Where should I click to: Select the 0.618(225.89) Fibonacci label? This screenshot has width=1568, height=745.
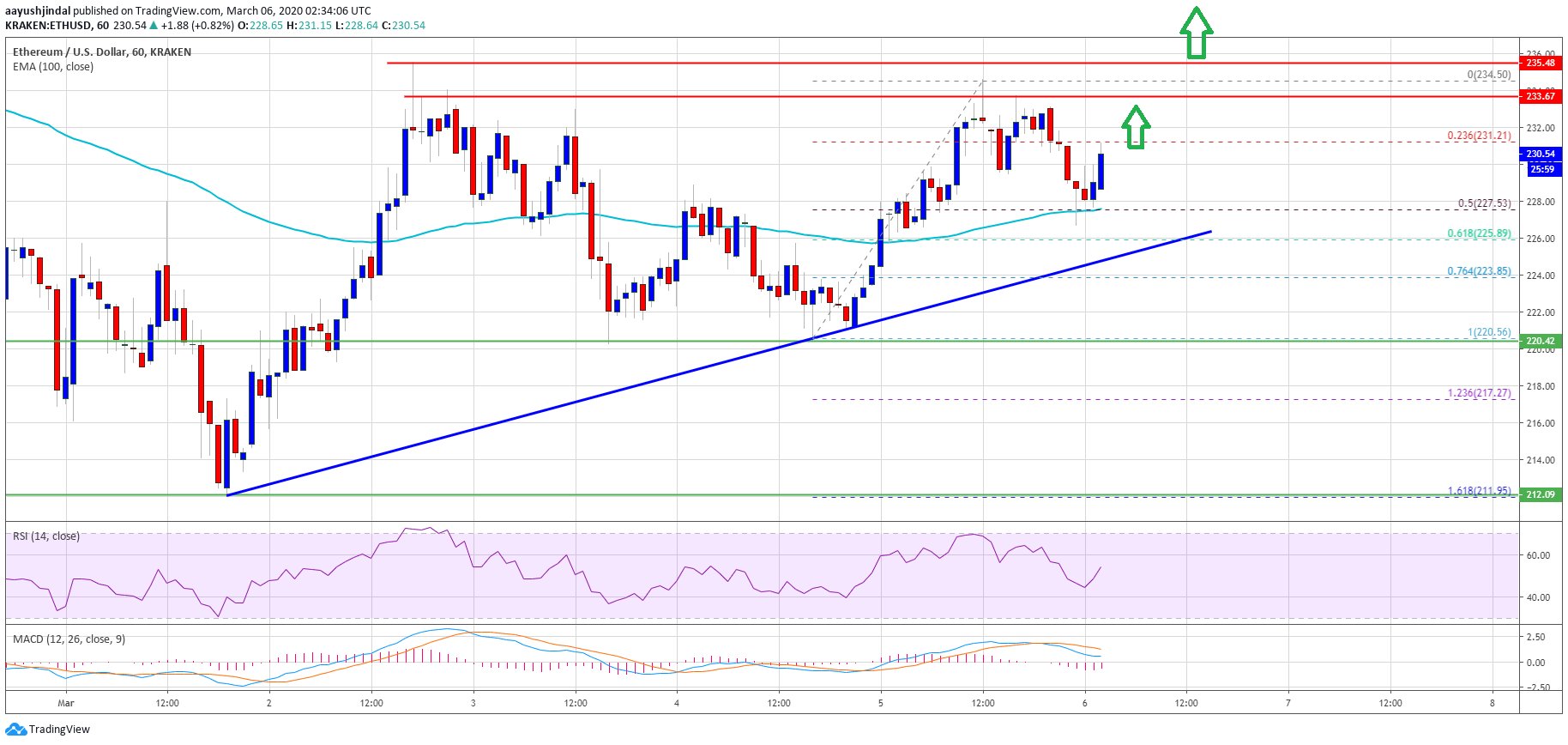tap(1480, 233)
